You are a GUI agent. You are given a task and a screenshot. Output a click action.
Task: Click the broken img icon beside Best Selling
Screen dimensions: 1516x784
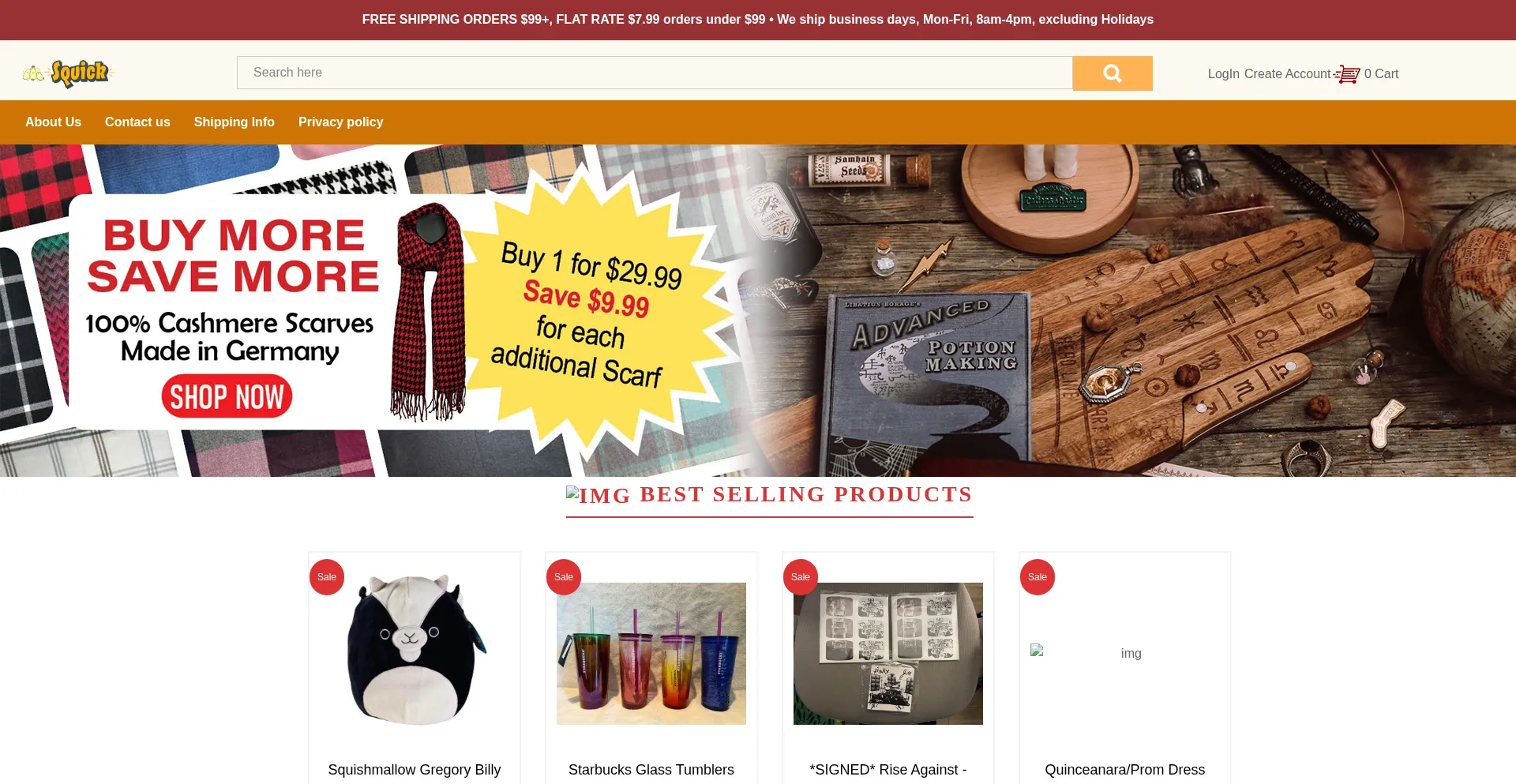pos(599,495)
